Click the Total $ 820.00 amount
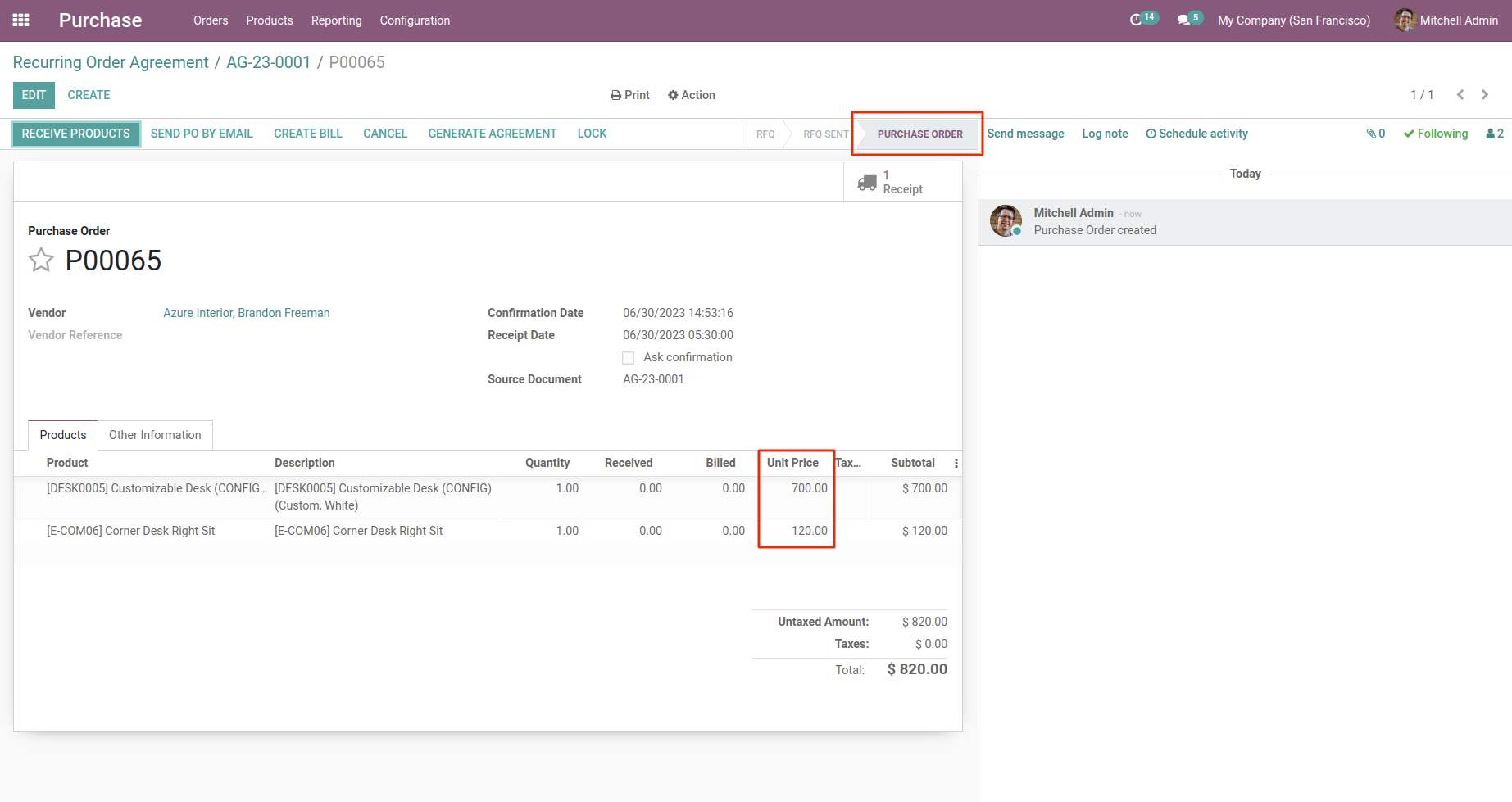This screenshot has height=802, width=1512. pyautogui.click(x=917, y=669)
